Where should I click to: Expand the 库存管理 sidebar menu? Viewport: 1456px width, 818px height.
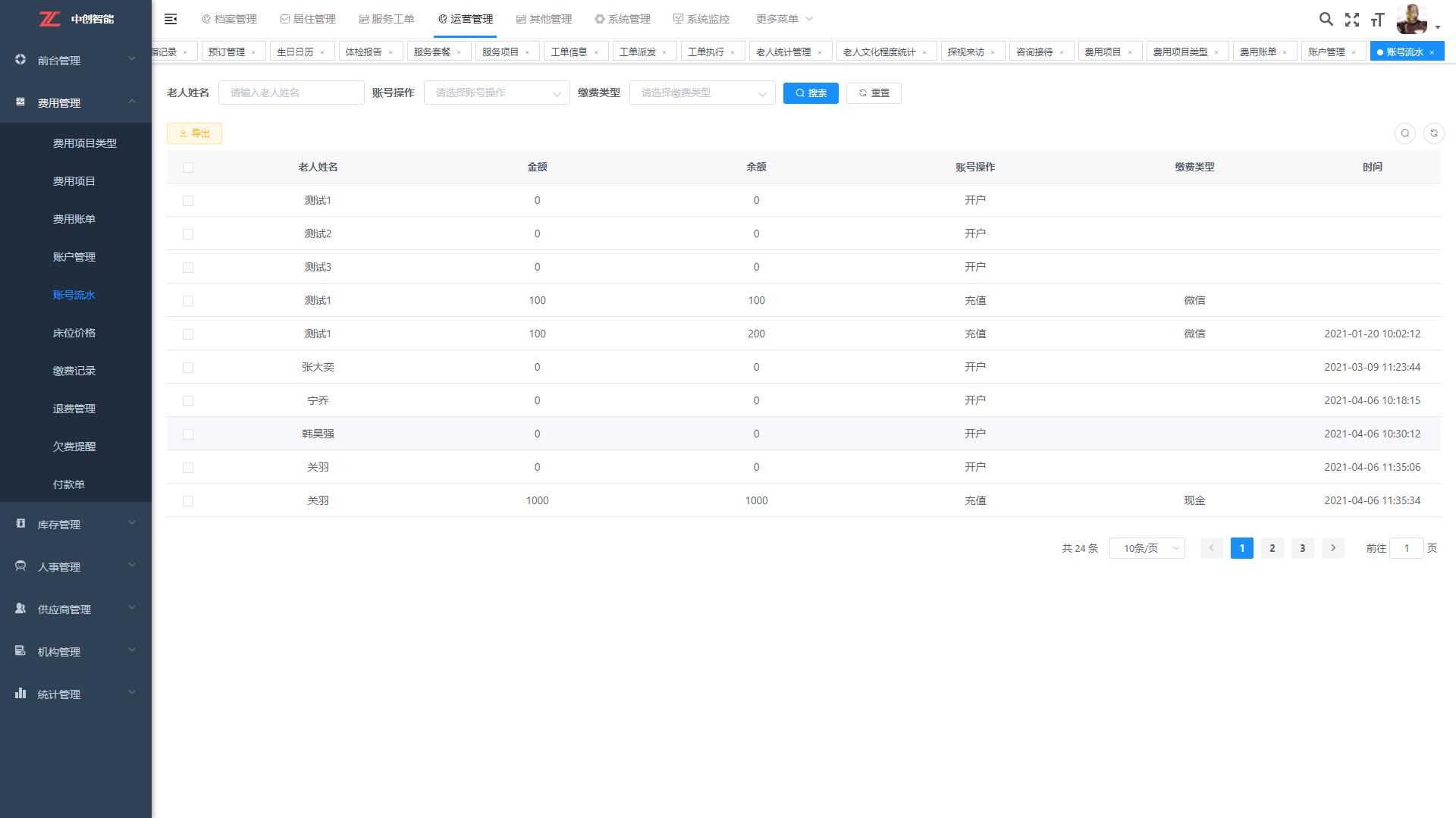point(76,524)
